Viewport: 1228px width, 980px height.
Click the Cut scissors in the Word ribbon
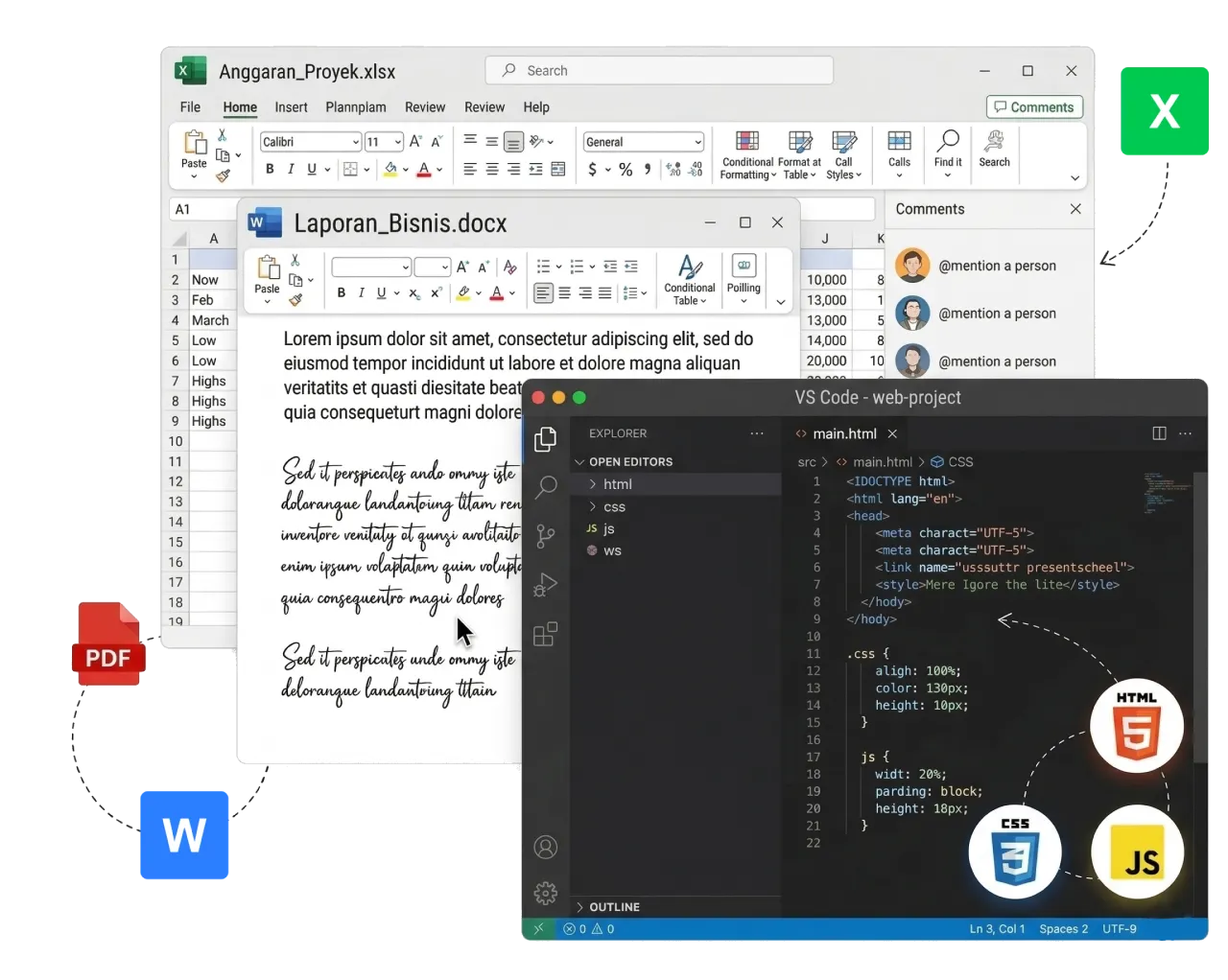(295, 260)
